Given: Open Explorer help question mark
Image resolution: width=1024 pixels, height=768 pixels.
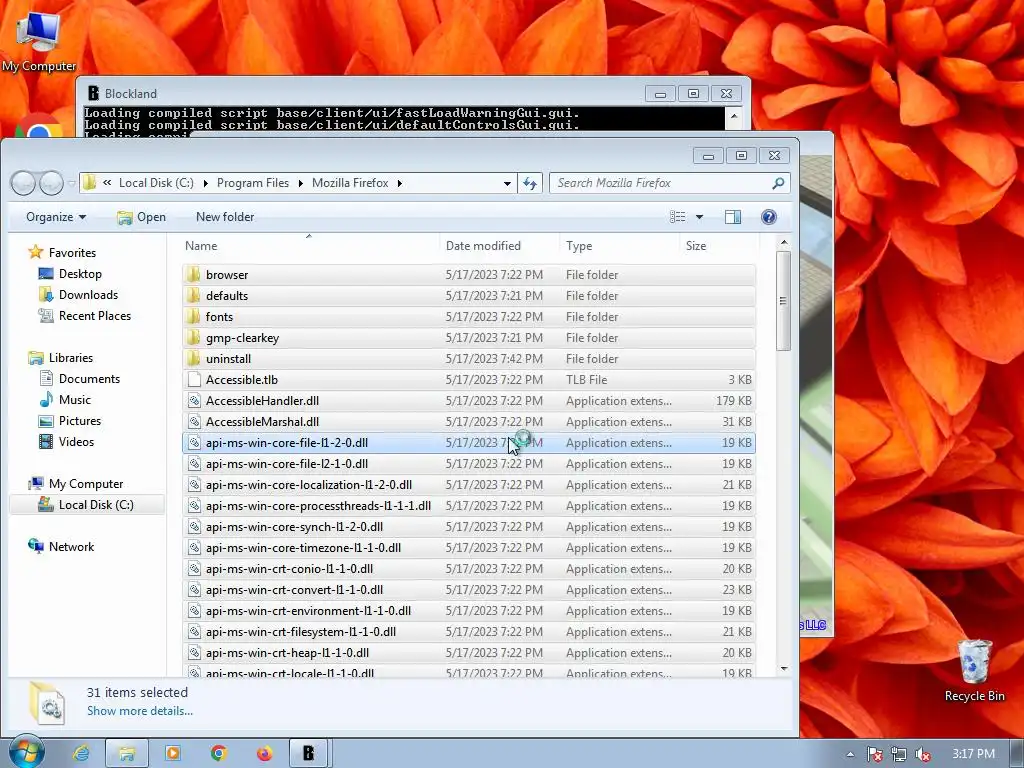Looking at the screenshot, I should pos(769,217).
